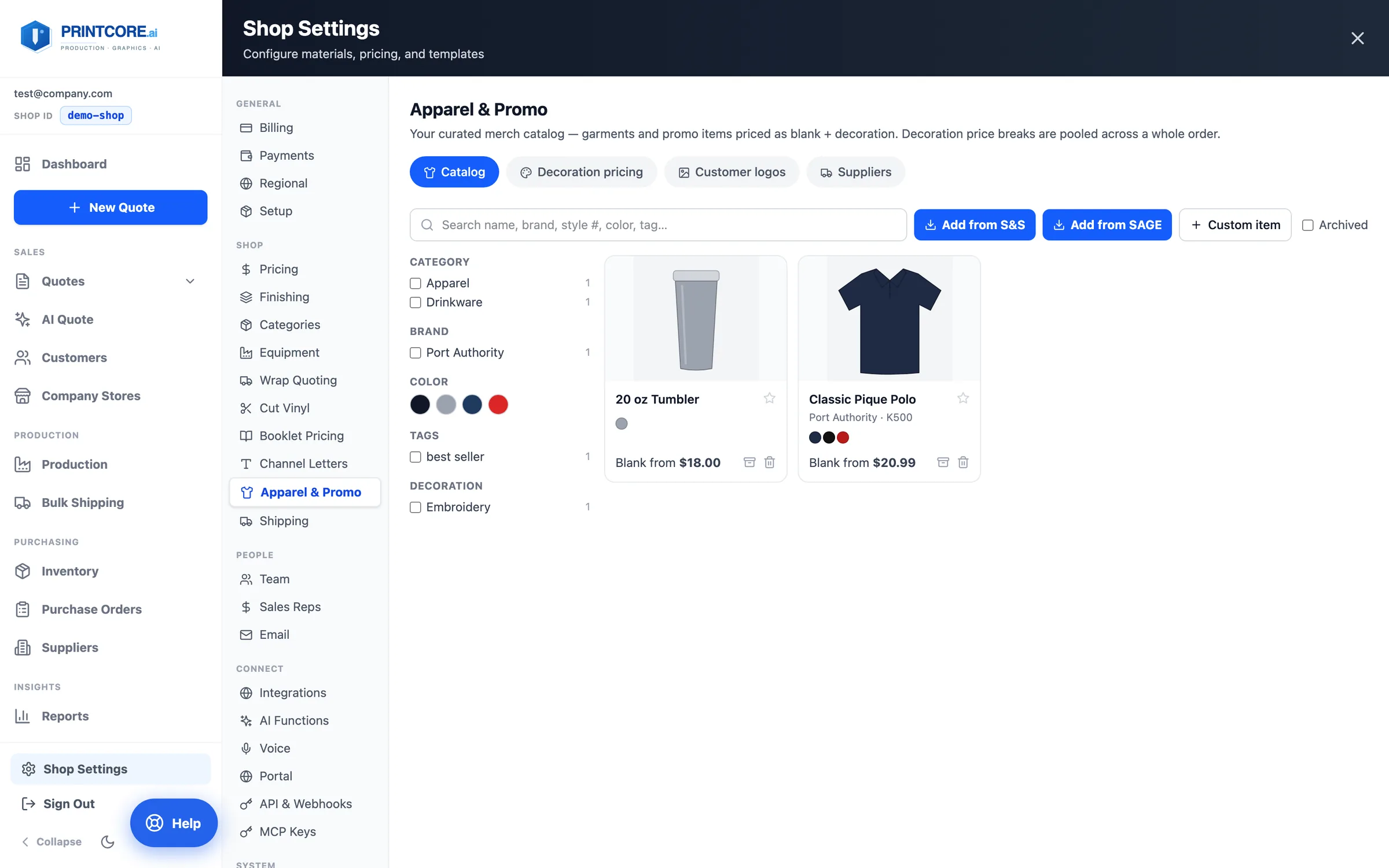Click Add from SAGE button

(x=1107, y=225)
